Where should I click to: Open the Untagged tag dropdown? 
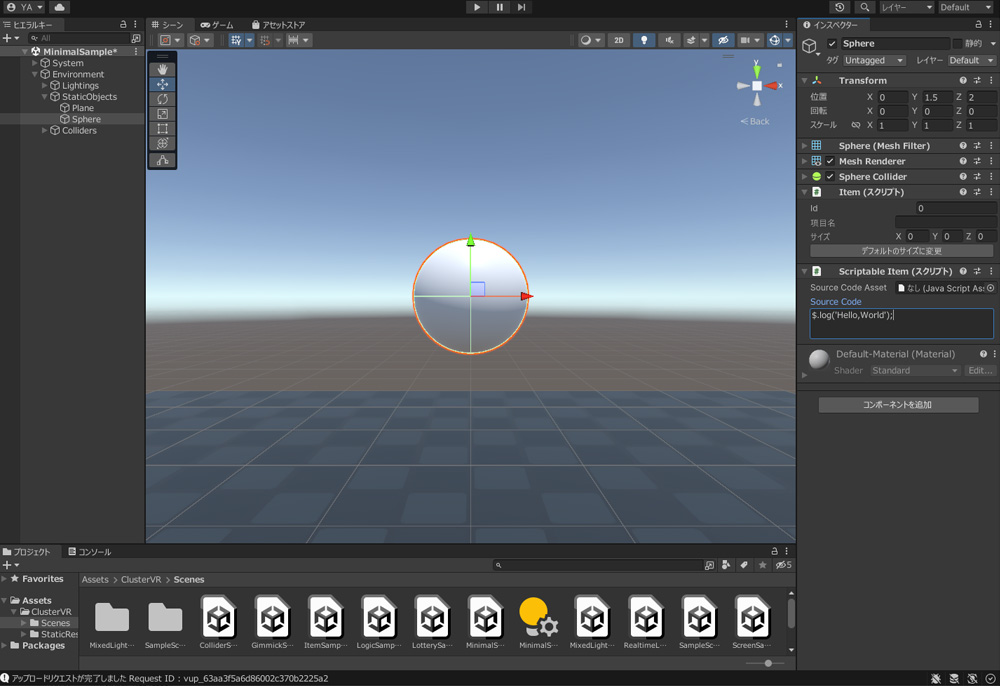873,60
